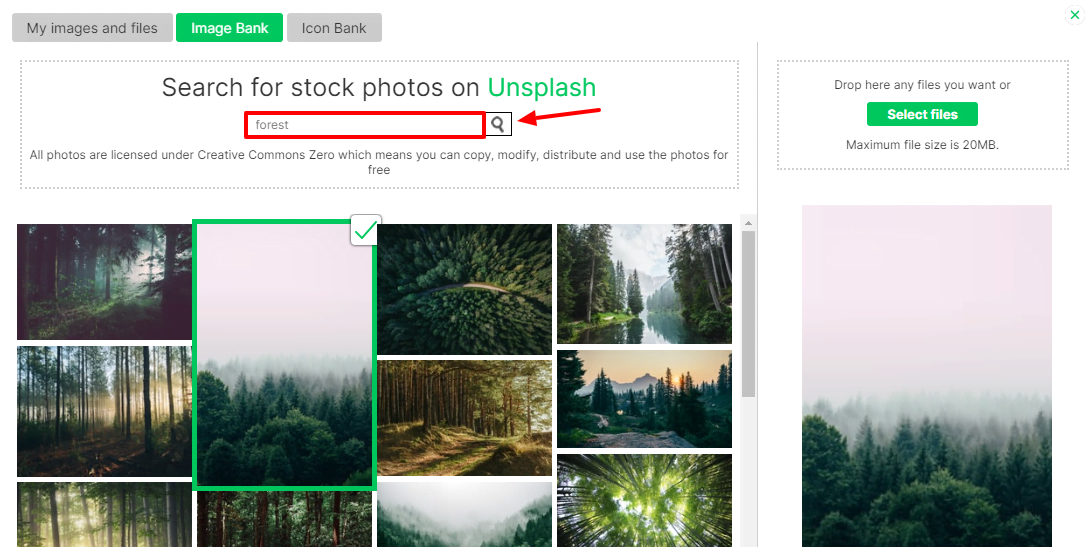Viewport: 1089px width, 547px height.
Task: Close the dialog with green X icon
Action: [1074, 15]
